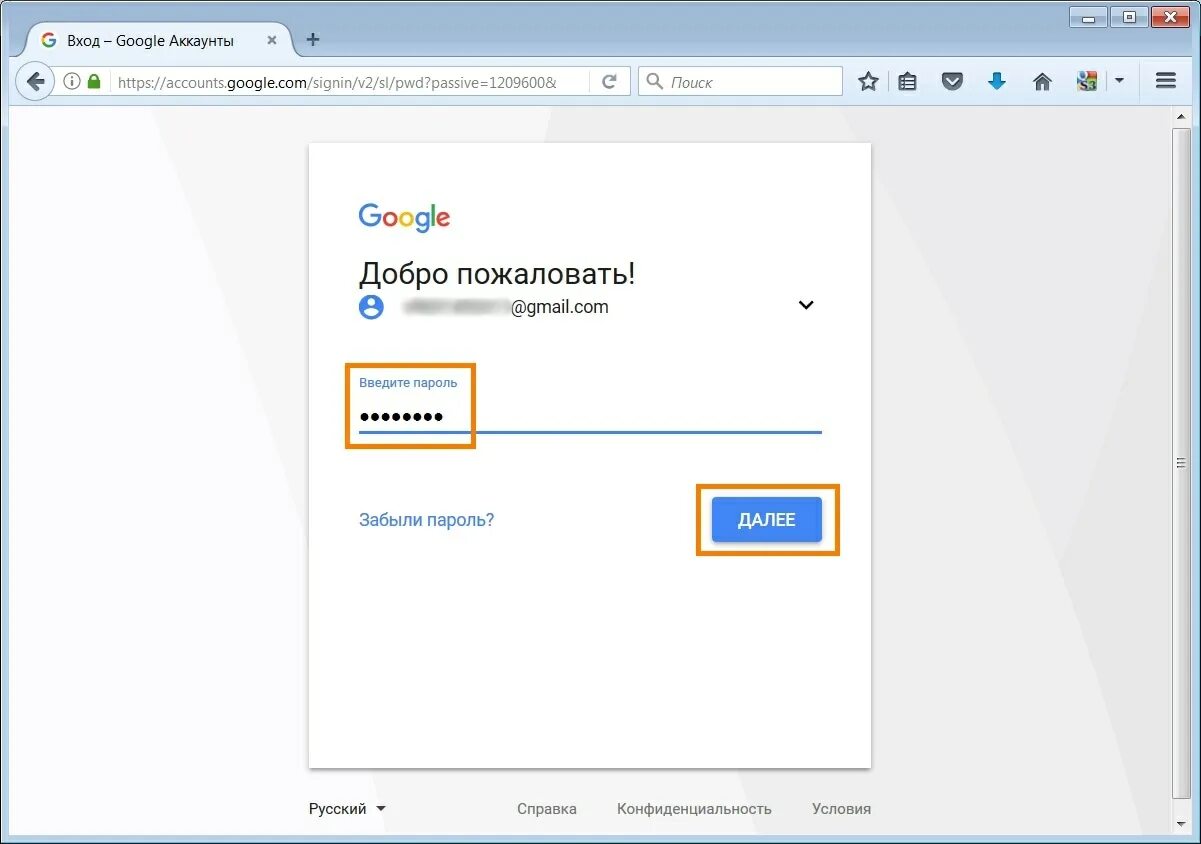Click the S3 extension icon in toolbar
This screenshot has width=1201, height=844.
[x=1087, y=82]
